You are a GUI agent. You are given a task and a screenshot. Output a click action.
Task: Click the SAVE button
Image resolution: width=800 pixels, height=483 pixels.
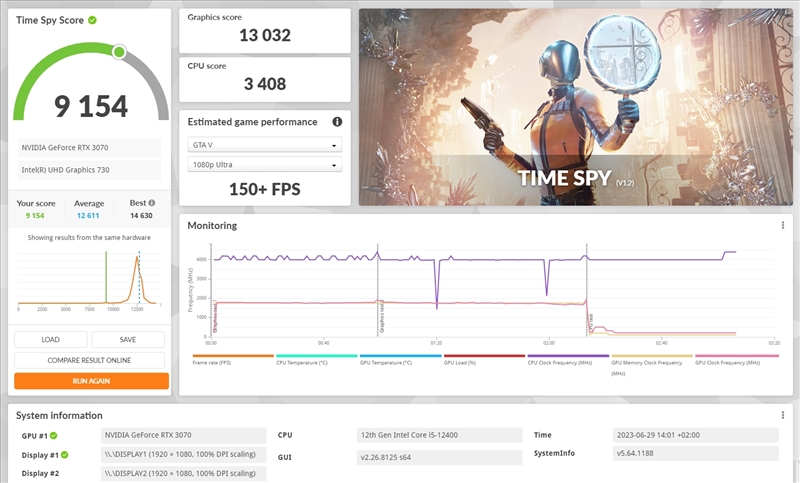click(128, 340)
